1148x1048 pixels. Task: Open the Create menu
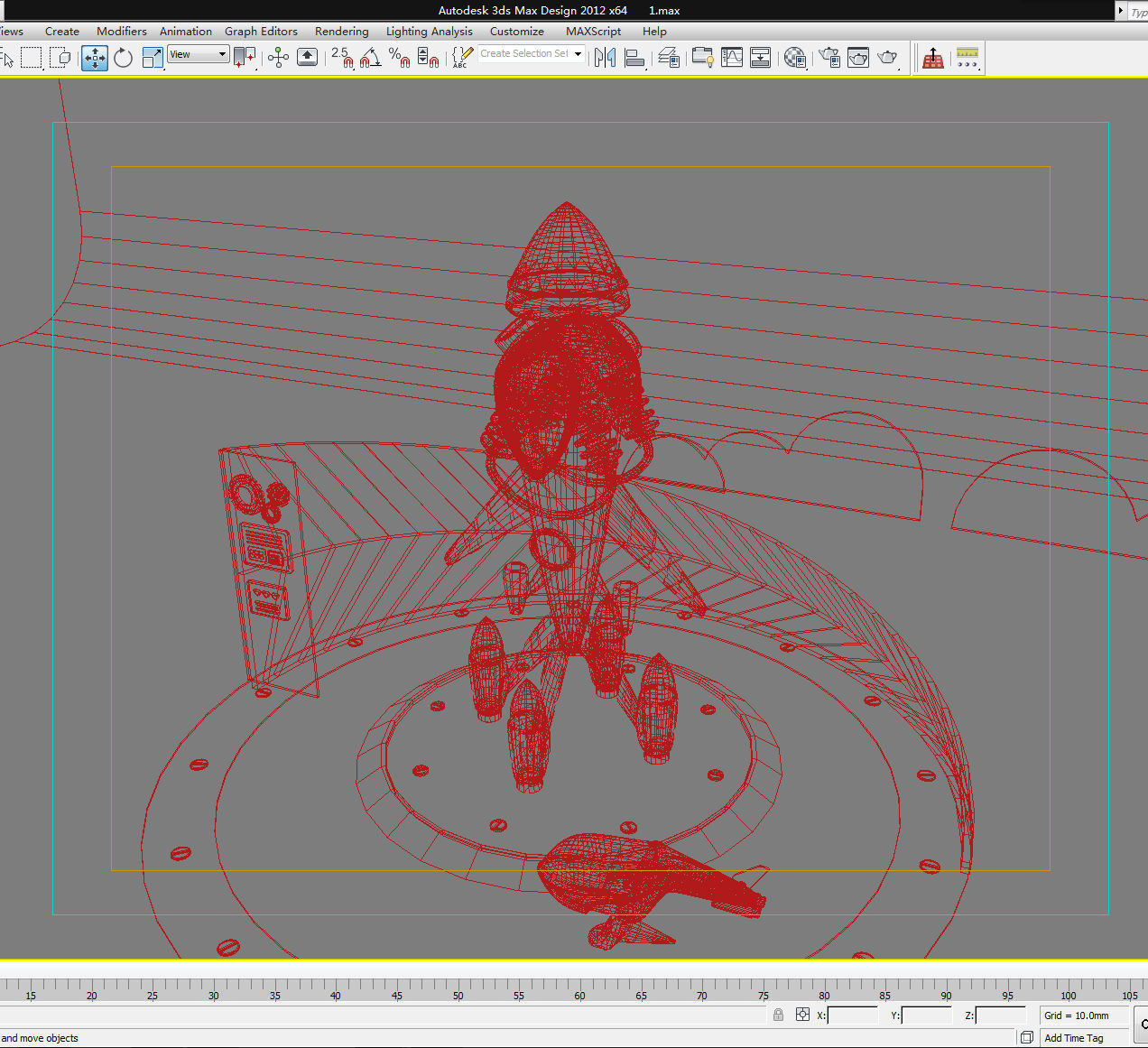click(62, 32)
